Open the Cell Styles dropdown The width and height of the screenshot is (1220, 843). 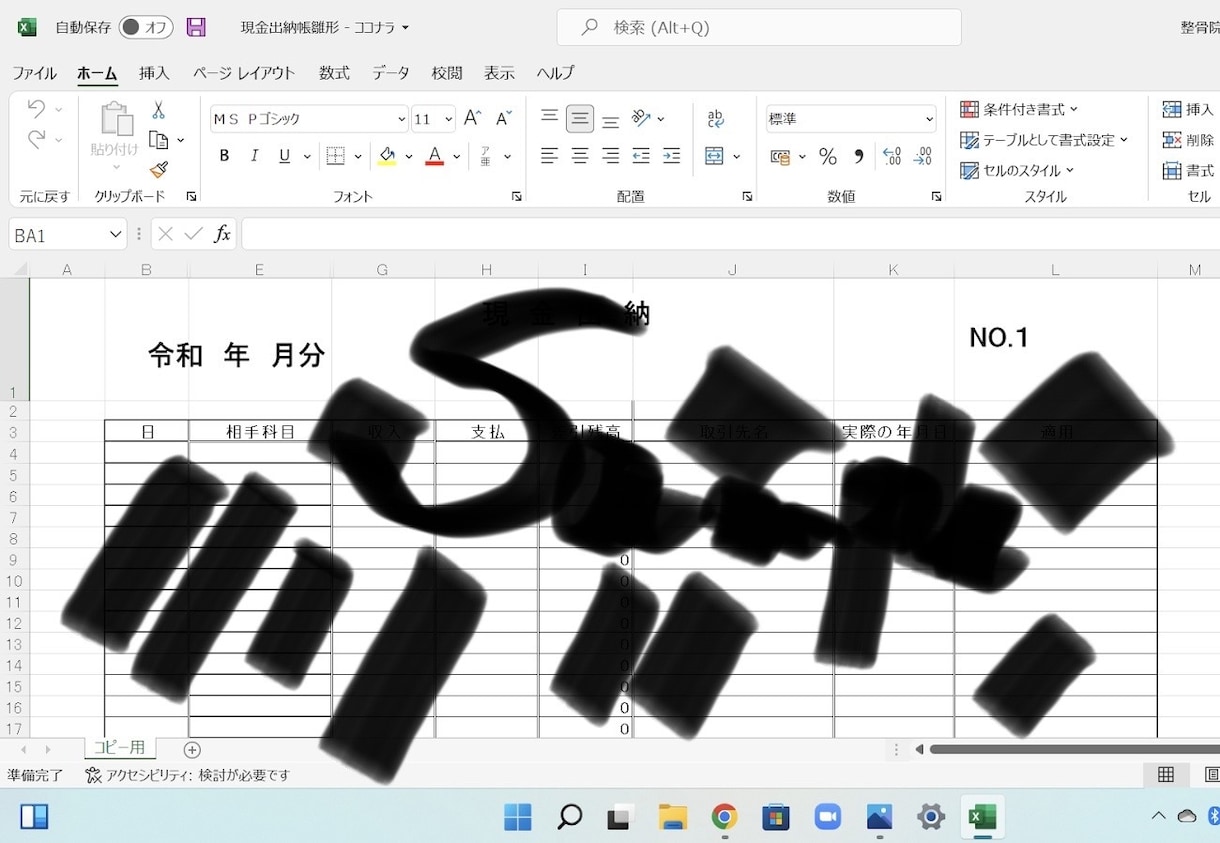(1017, 170)
